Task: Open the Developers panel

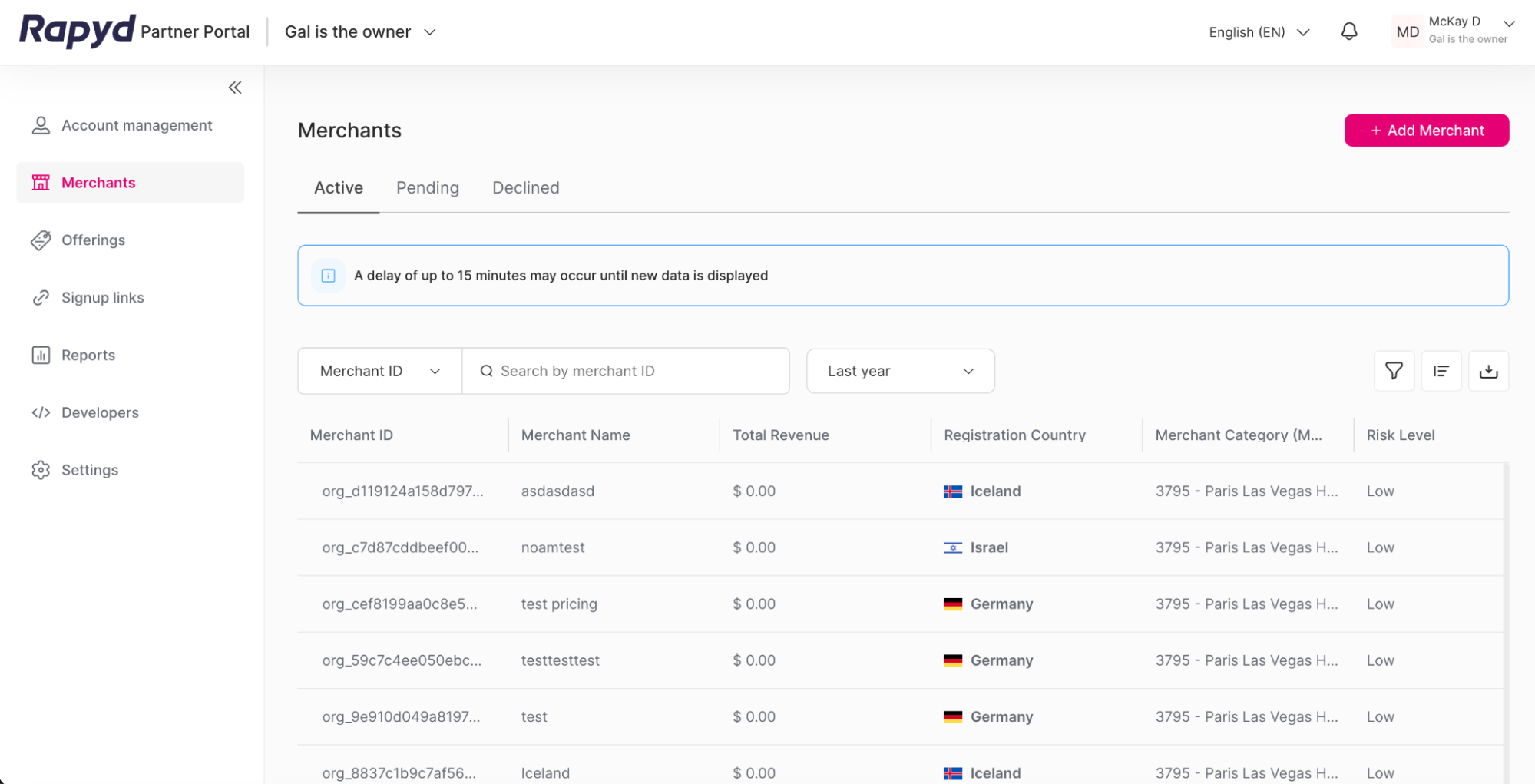Action: tap(99, 412)
